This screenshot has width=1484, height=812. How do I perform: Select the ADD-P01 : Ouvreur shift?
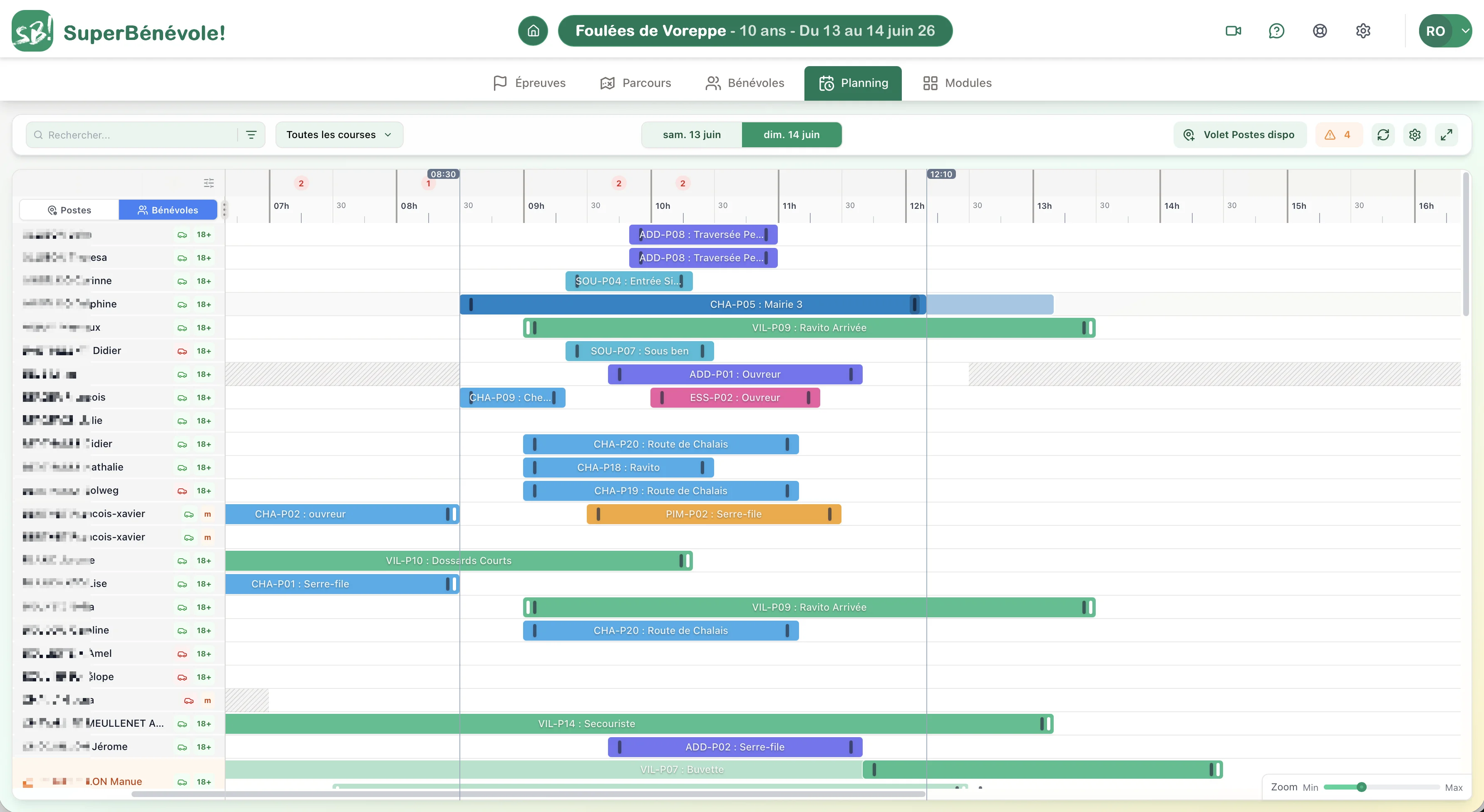735,374
